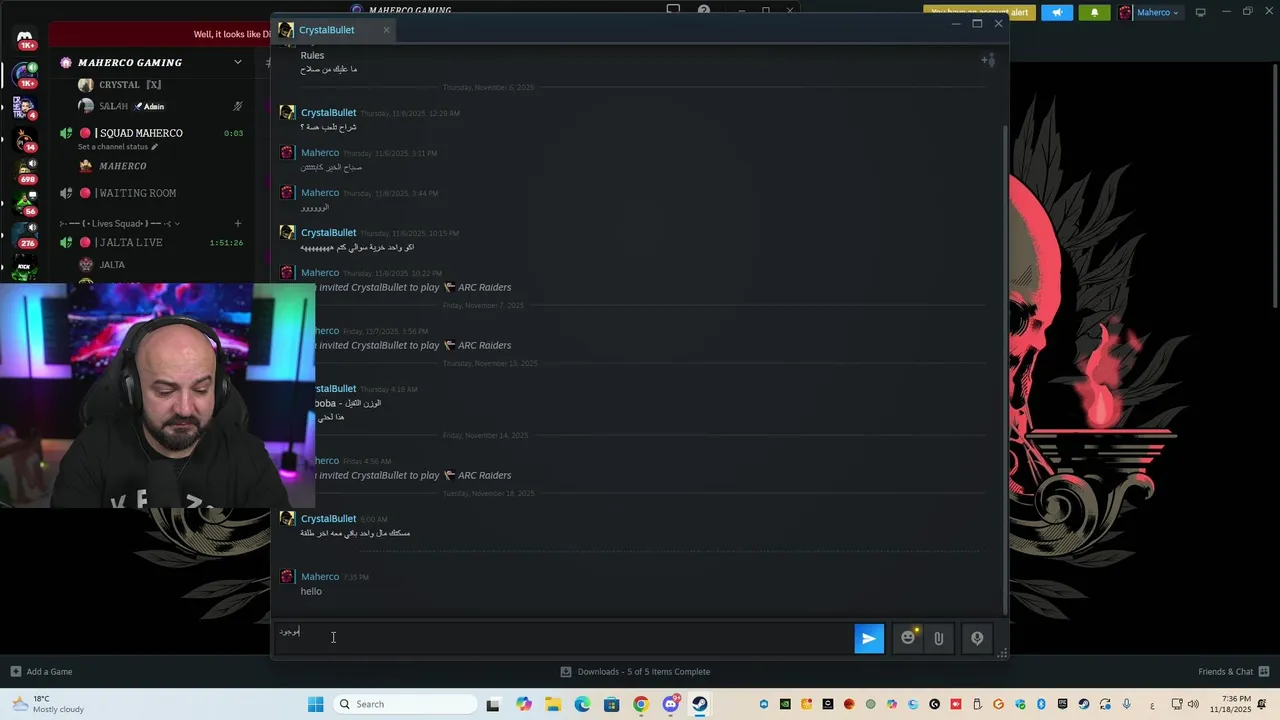Open File Explorer from the taskbar
The image size is (1280, 720).
click(x=553, y=704)
